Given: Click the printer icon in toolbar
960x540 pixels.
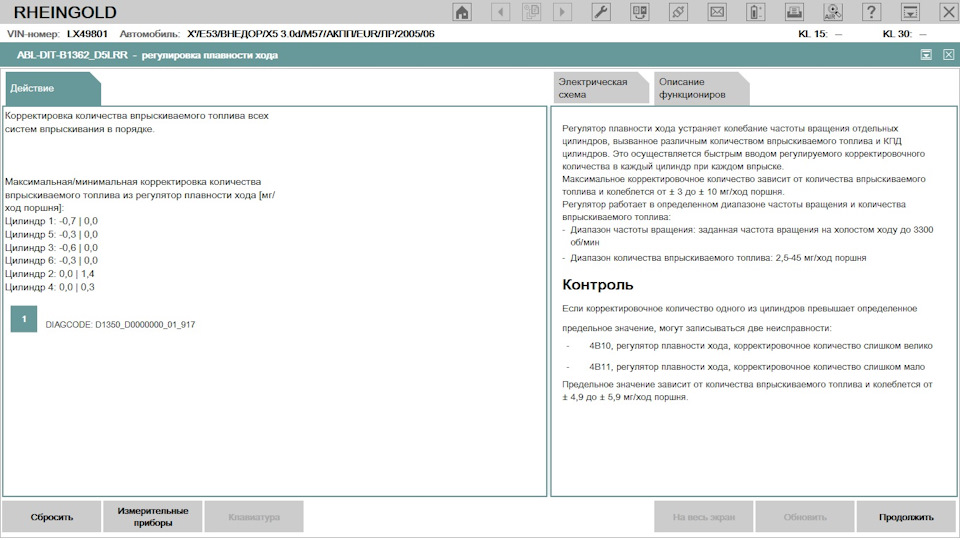Looking at the screenshot, I should click(794, 12).
